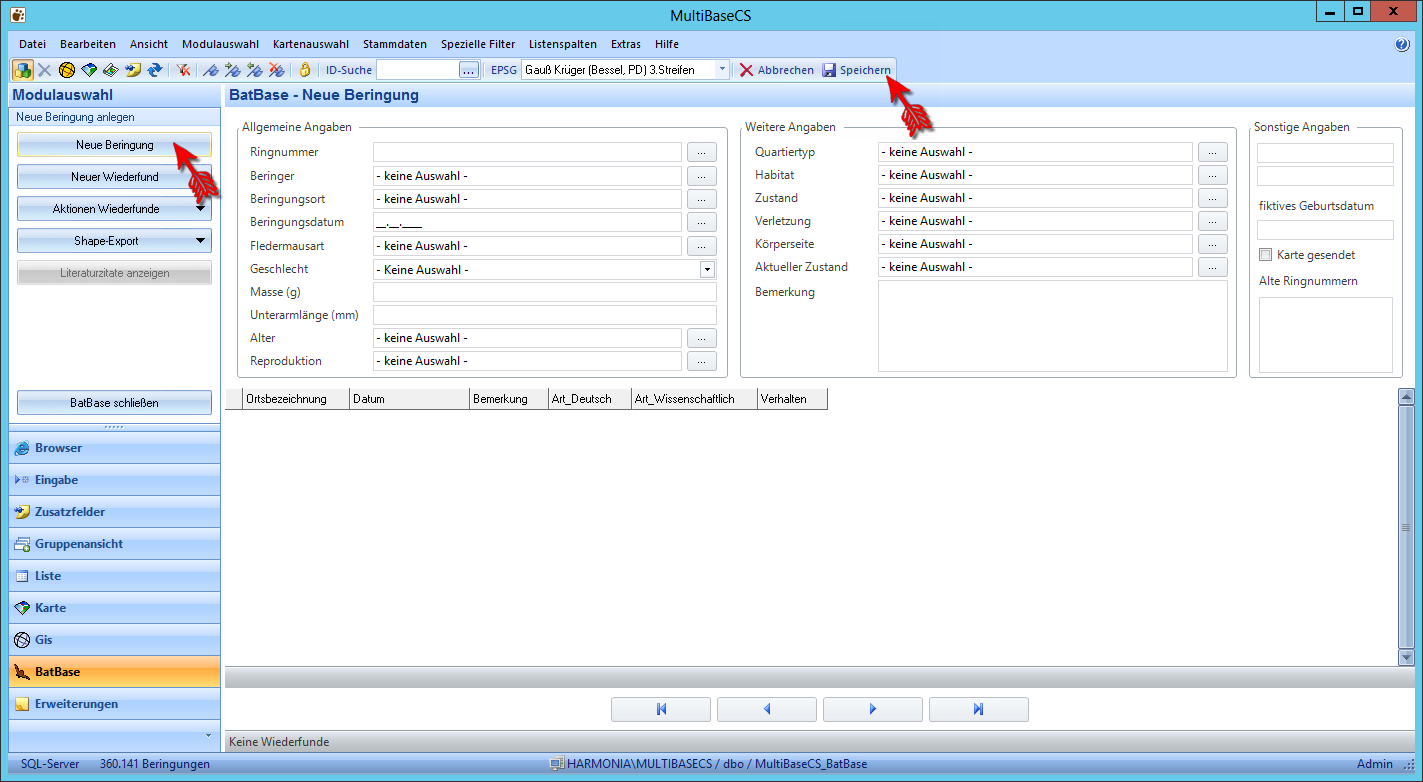1423x782 pixels.
Task: Click into the Masse (g) field
Action: [x=544, y=292]
